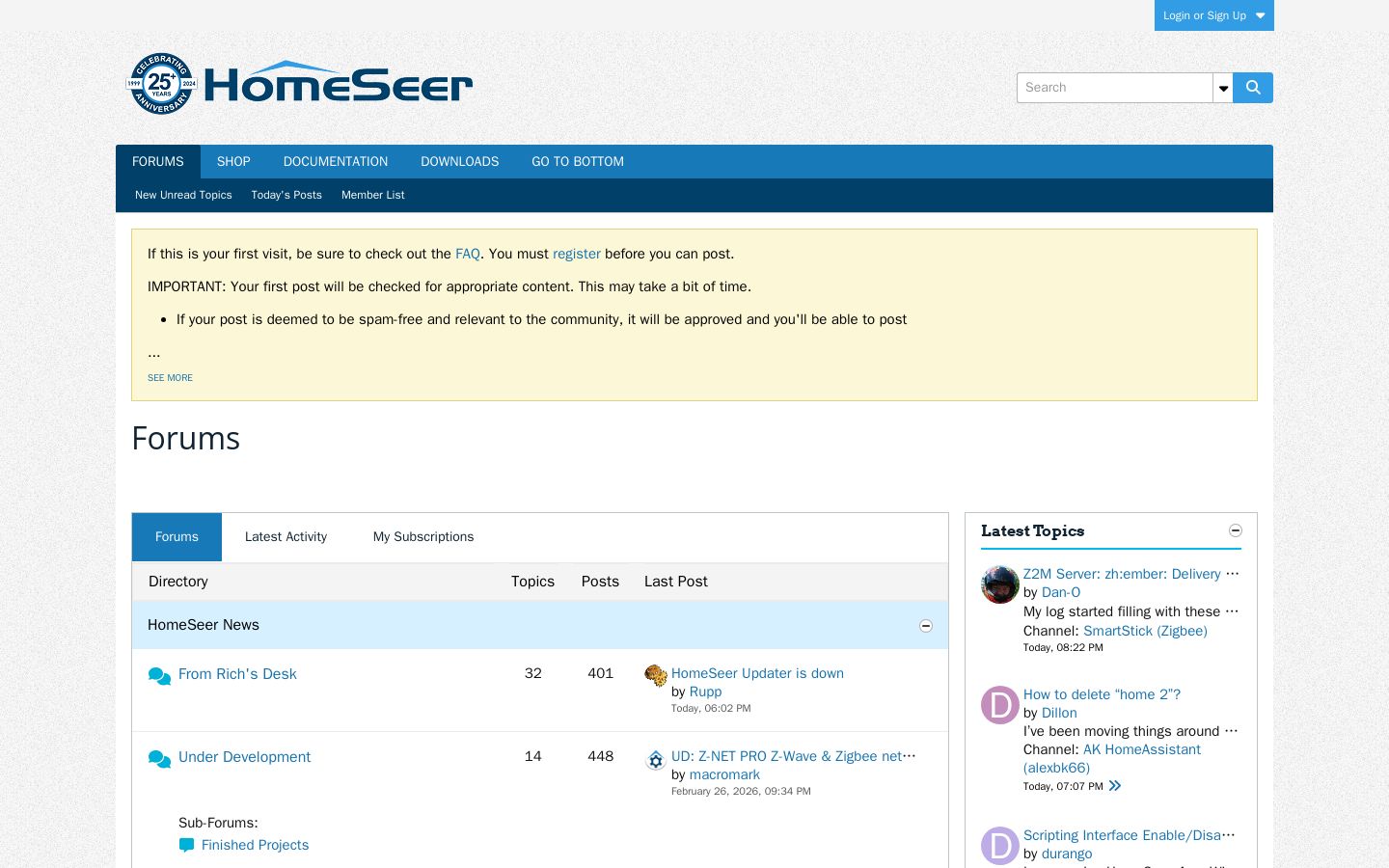Open the Dan-O user profile link
Screen dimensions: 1389x868
(x=1061, y=592)
